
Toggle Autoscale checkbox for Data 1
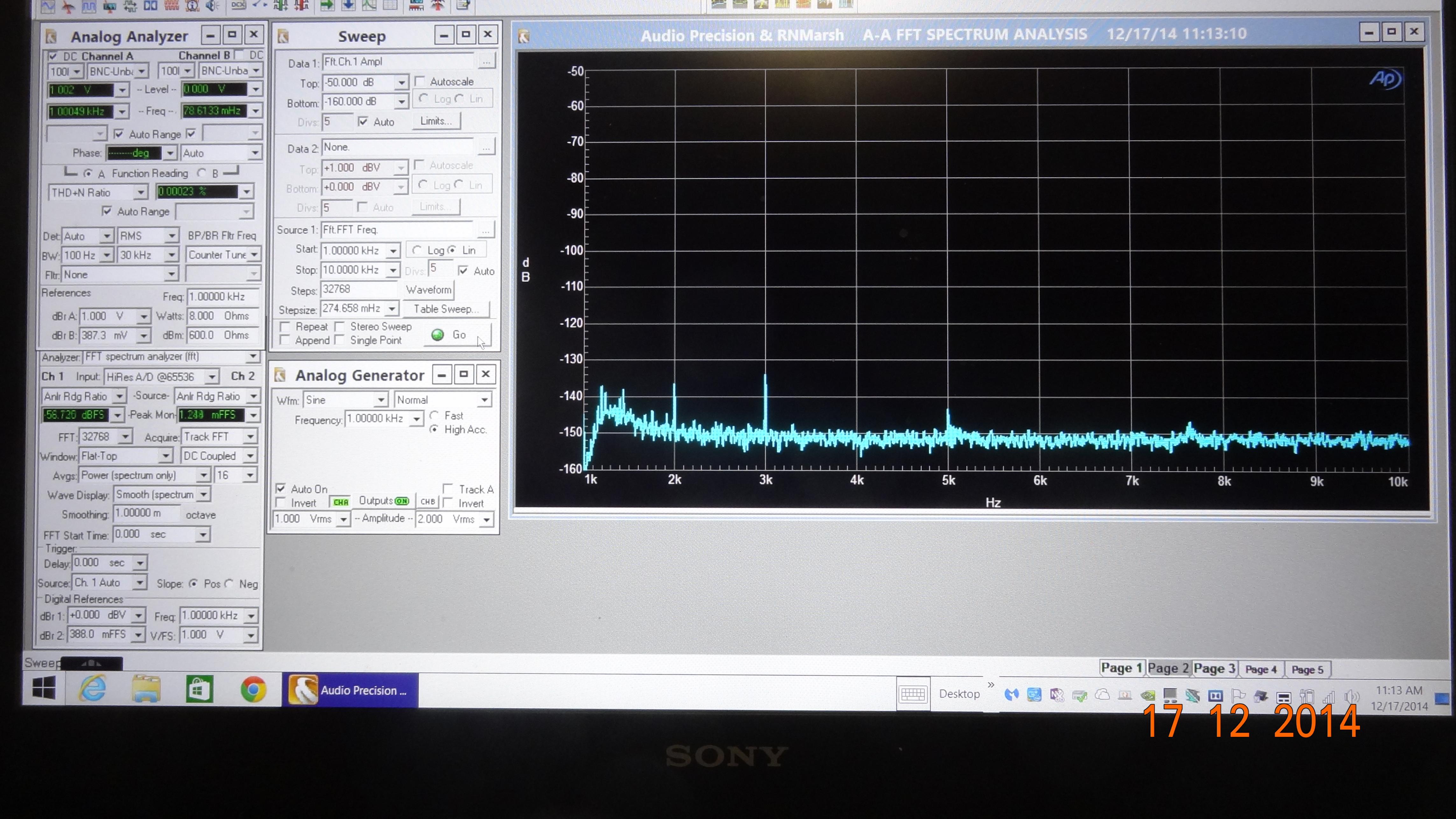tap(419, 81)
